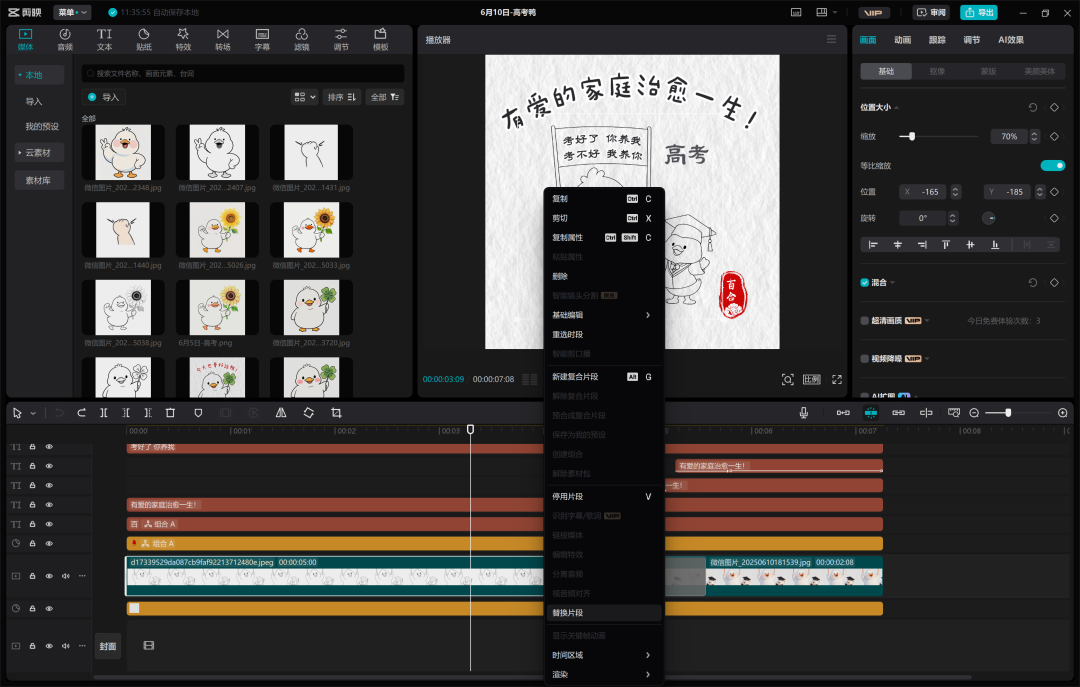Open the player panel hamburger menu
The image size is (1080, 687).
[831, 39]
